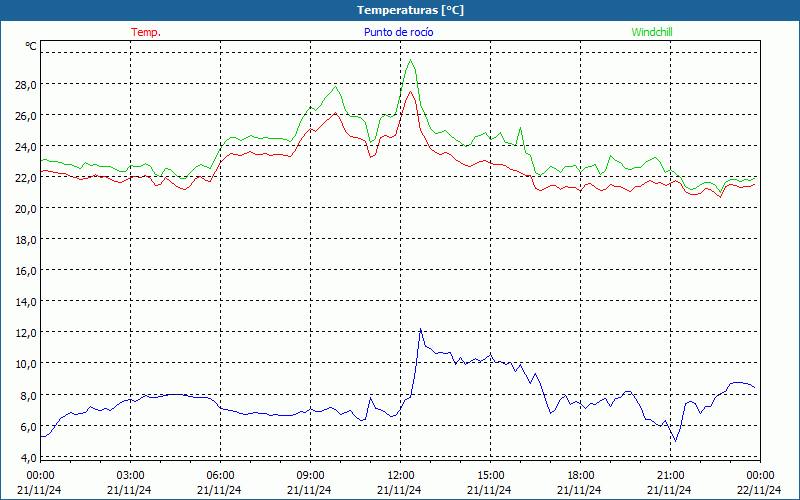The image size is (800, 500).
Task: Click the 03:00 time axis label
Action: [130, 476]
